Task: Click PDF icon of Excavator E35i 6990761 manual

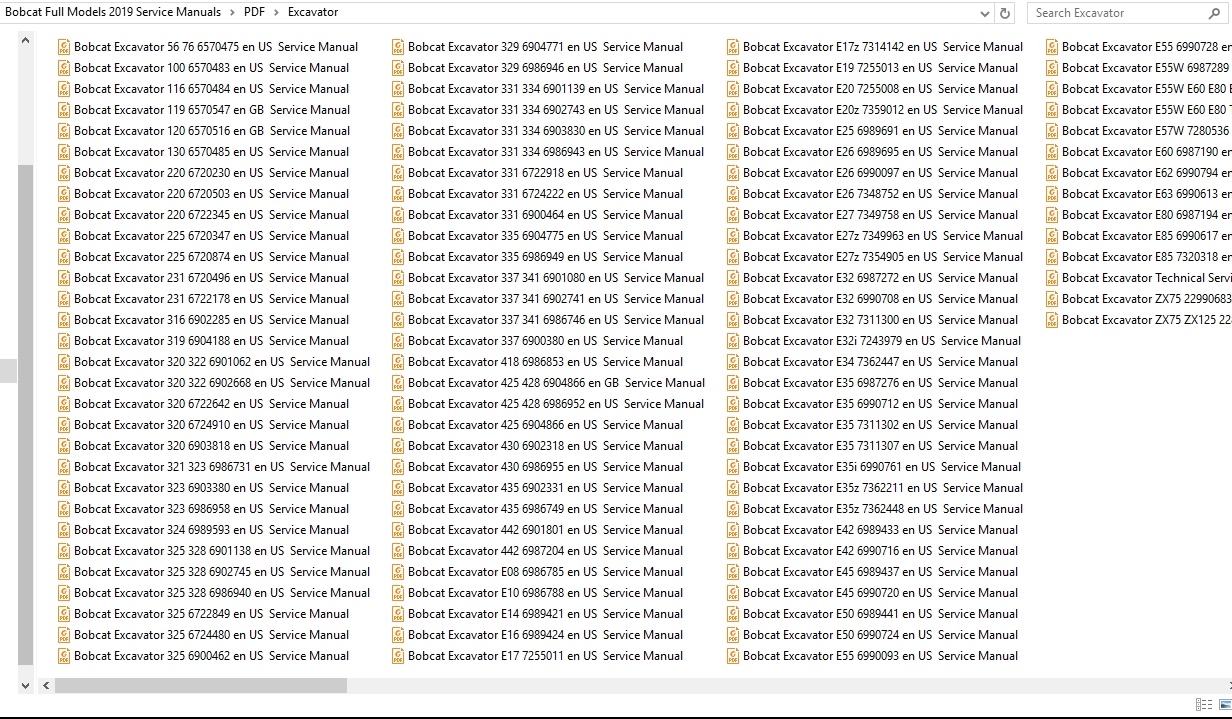Action: 733,467
